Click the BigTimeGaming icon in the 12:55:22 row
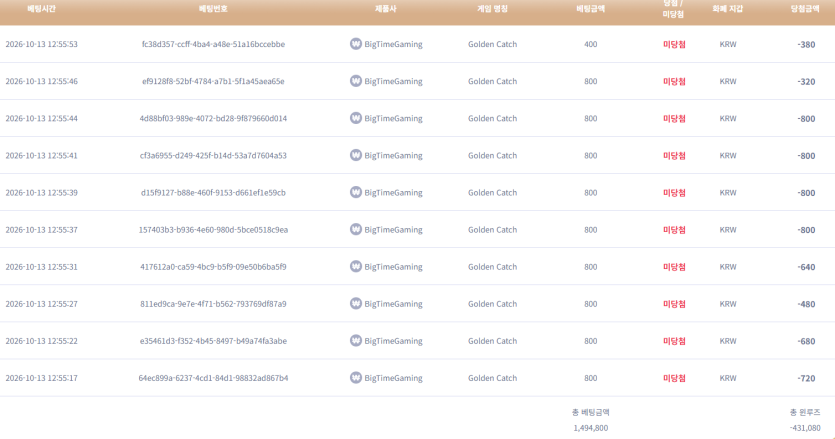The width and height of the screenshot is (835, 439). tap(356, 340)
